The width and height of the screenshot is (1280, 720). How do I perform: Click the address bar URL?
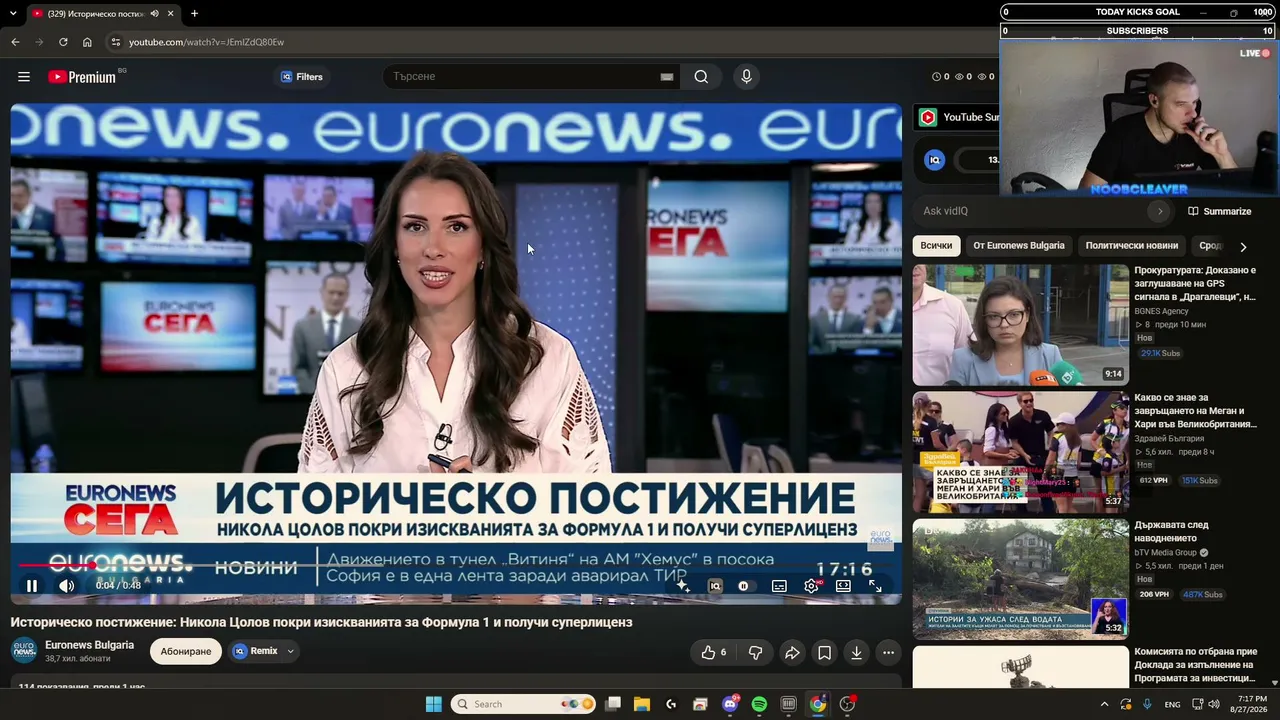point(207,42)
